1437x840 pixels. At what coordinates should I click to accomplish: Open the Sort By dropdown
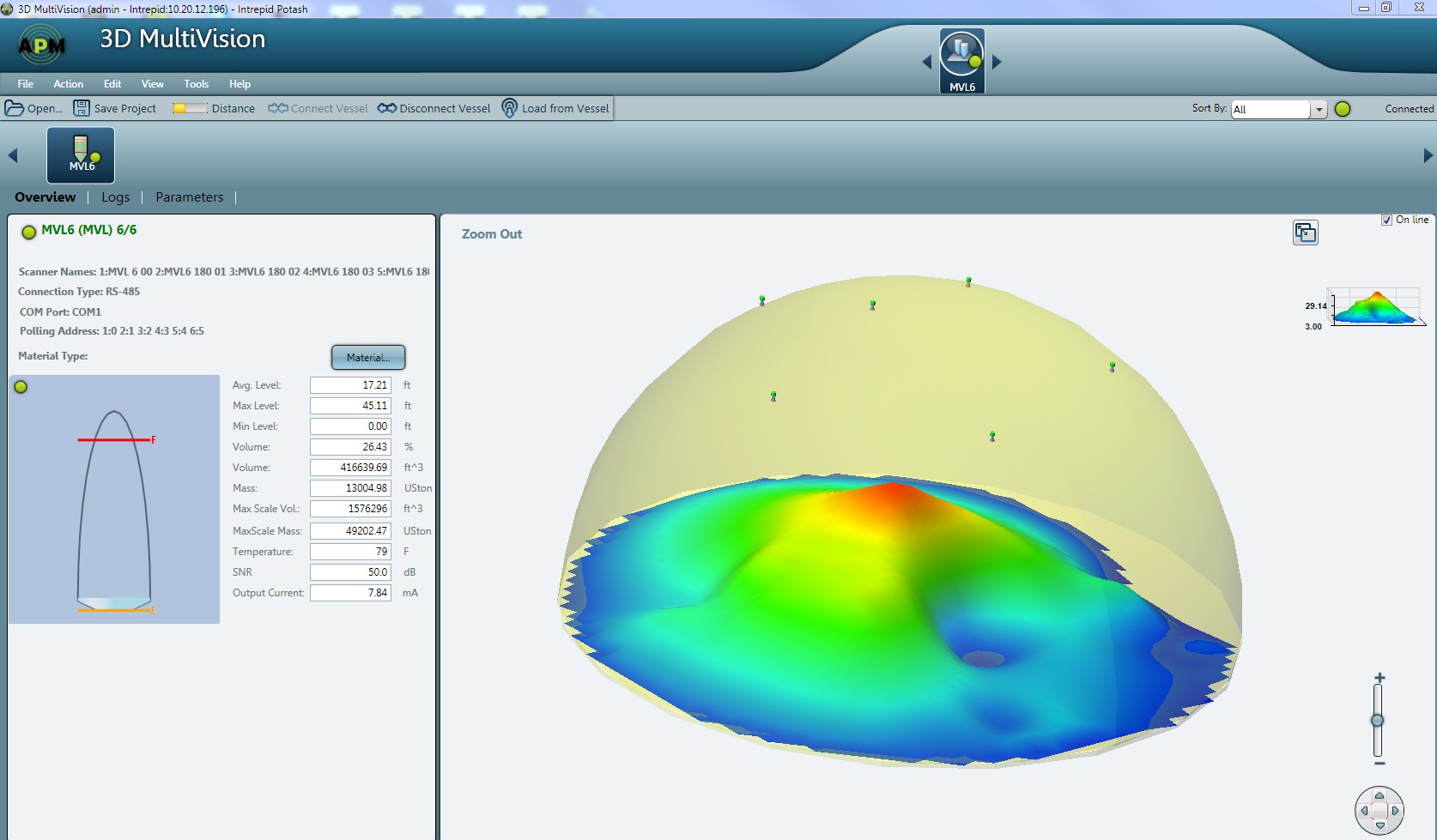pos(1319,109)
